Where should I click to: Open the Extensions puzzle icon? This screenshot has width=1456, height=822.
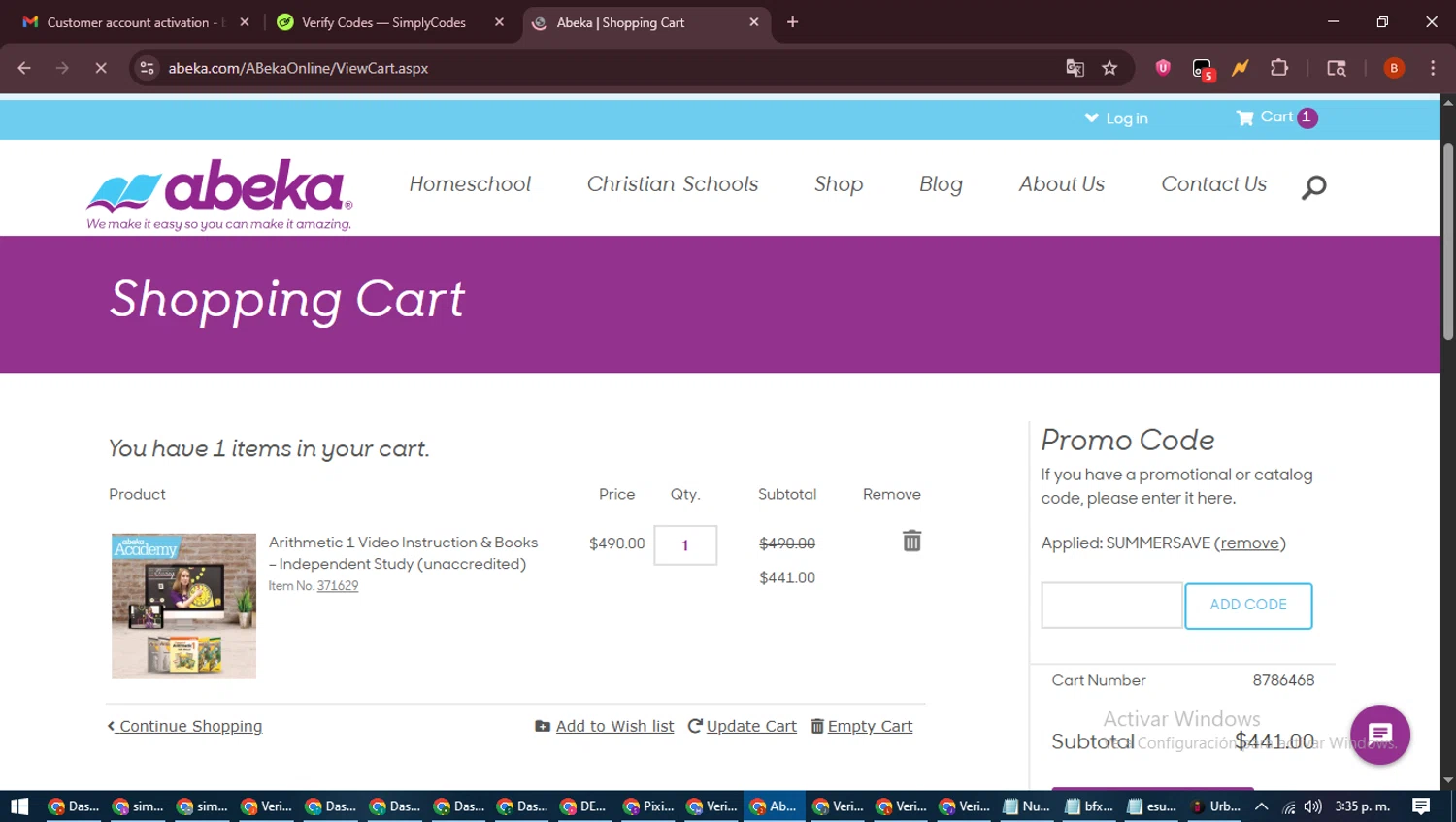(x=1279, y=68)
